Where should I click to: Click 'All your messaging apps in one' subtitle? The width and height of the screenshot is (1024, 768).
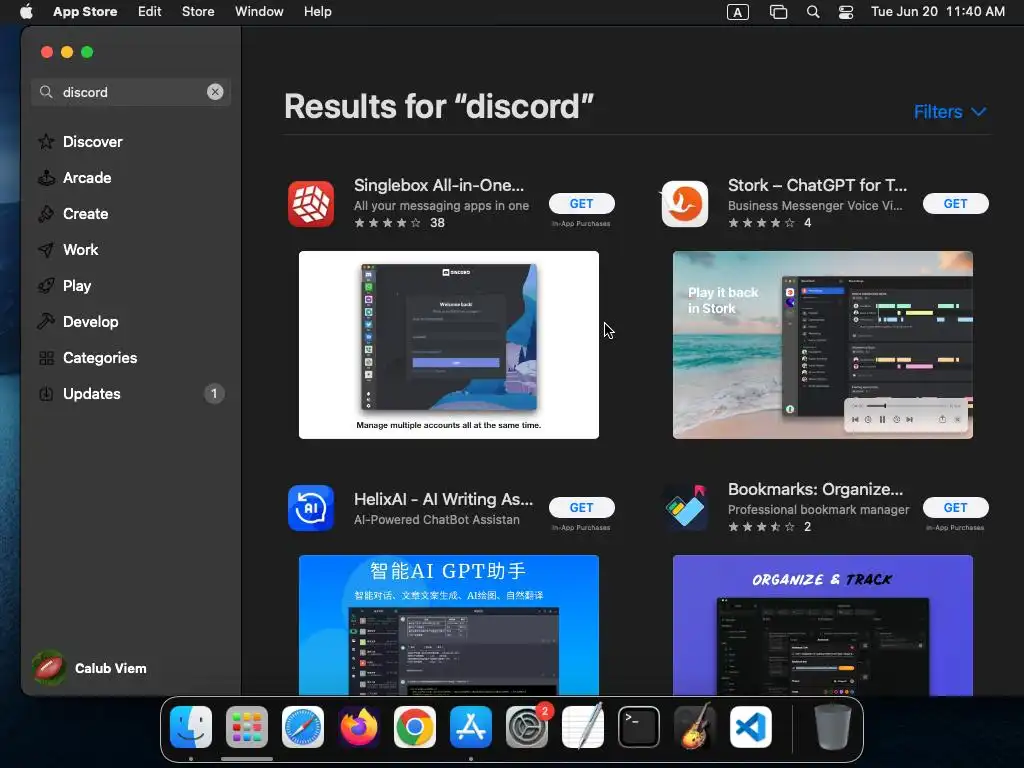(441, 206)
